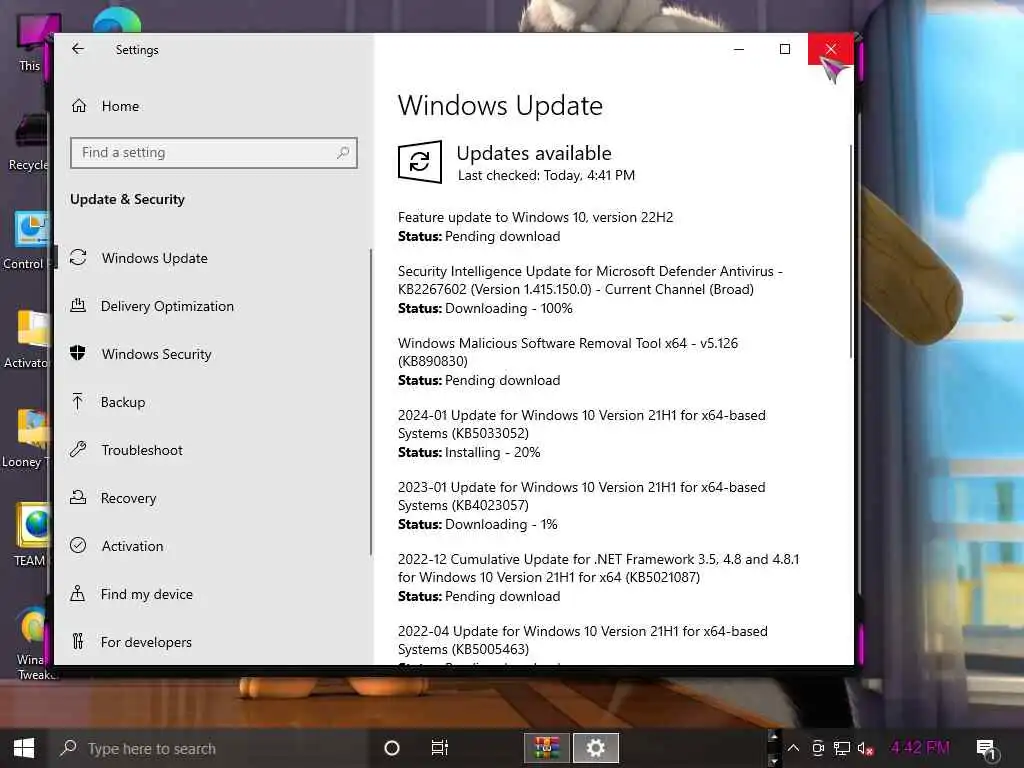Click the Update & Security heading
The width and height of the screenshot is (1024, 768).
point(127,199)
